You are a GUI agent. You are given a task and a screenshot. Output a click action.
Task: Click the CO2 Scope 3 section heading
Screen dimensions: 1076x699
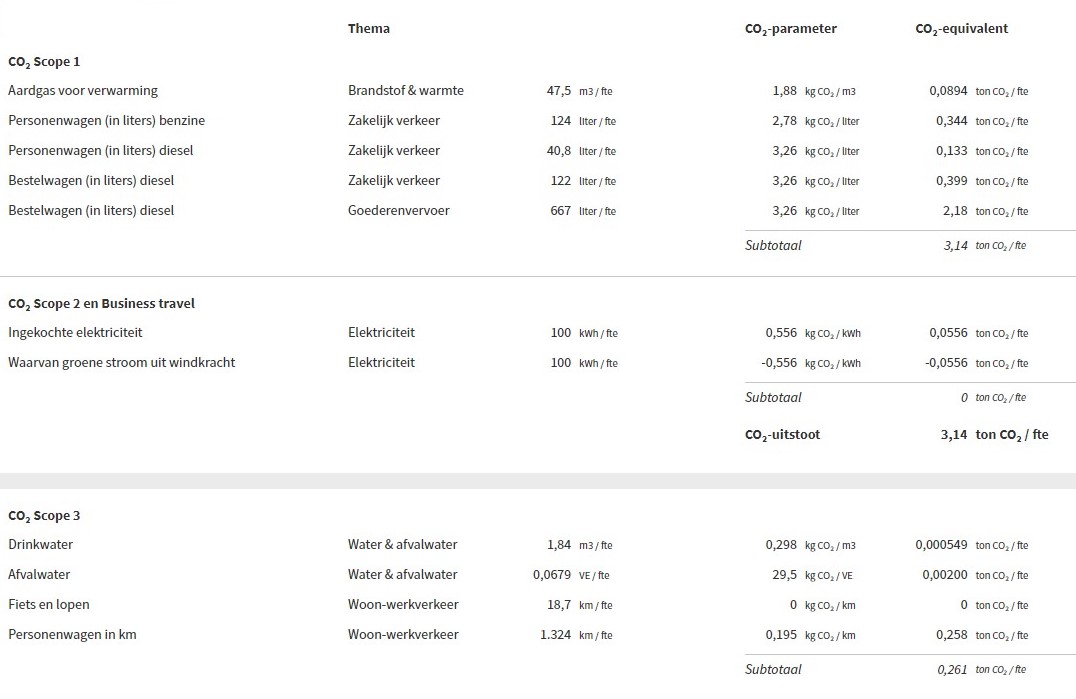[44, 516]
